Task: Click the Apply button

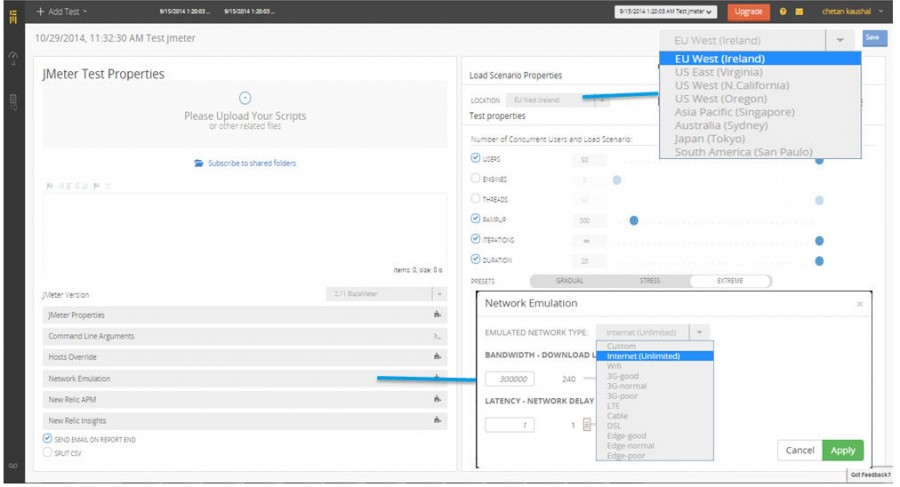Action: (843, 450)
